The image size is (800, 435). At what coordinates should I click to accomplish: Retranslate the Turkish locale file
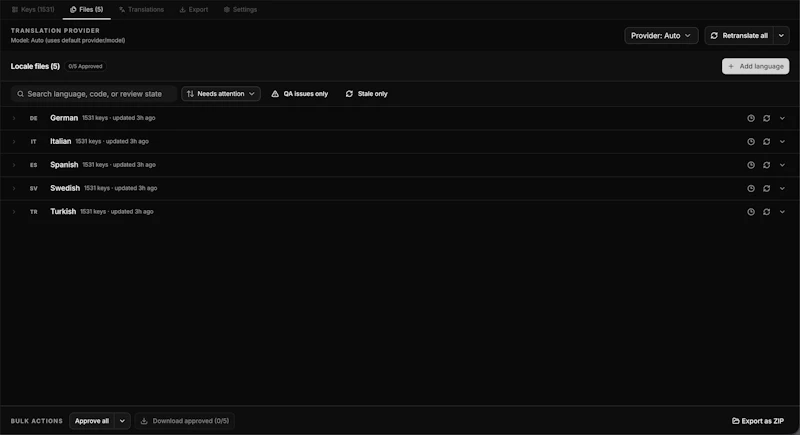tap(766, 212)
